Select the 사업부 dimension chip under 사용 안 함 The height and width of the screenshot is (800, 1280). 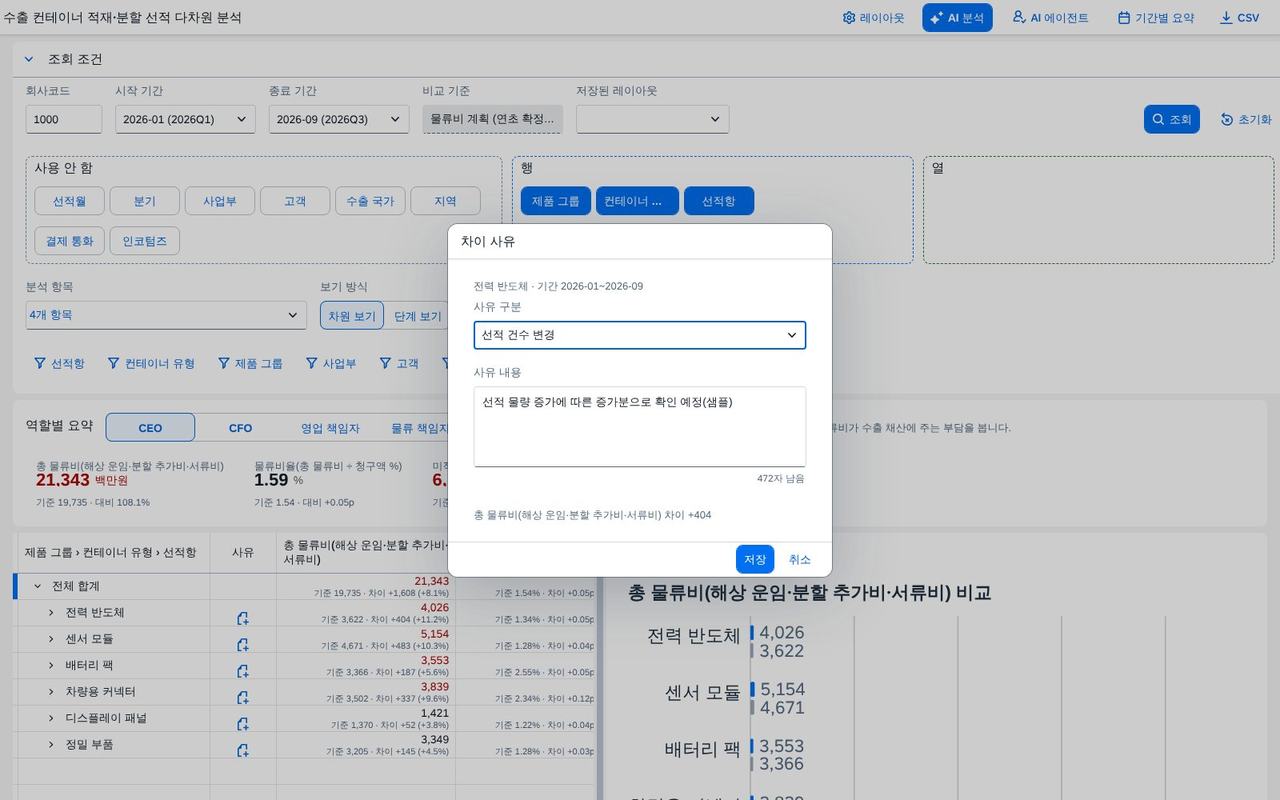point(219,201)
